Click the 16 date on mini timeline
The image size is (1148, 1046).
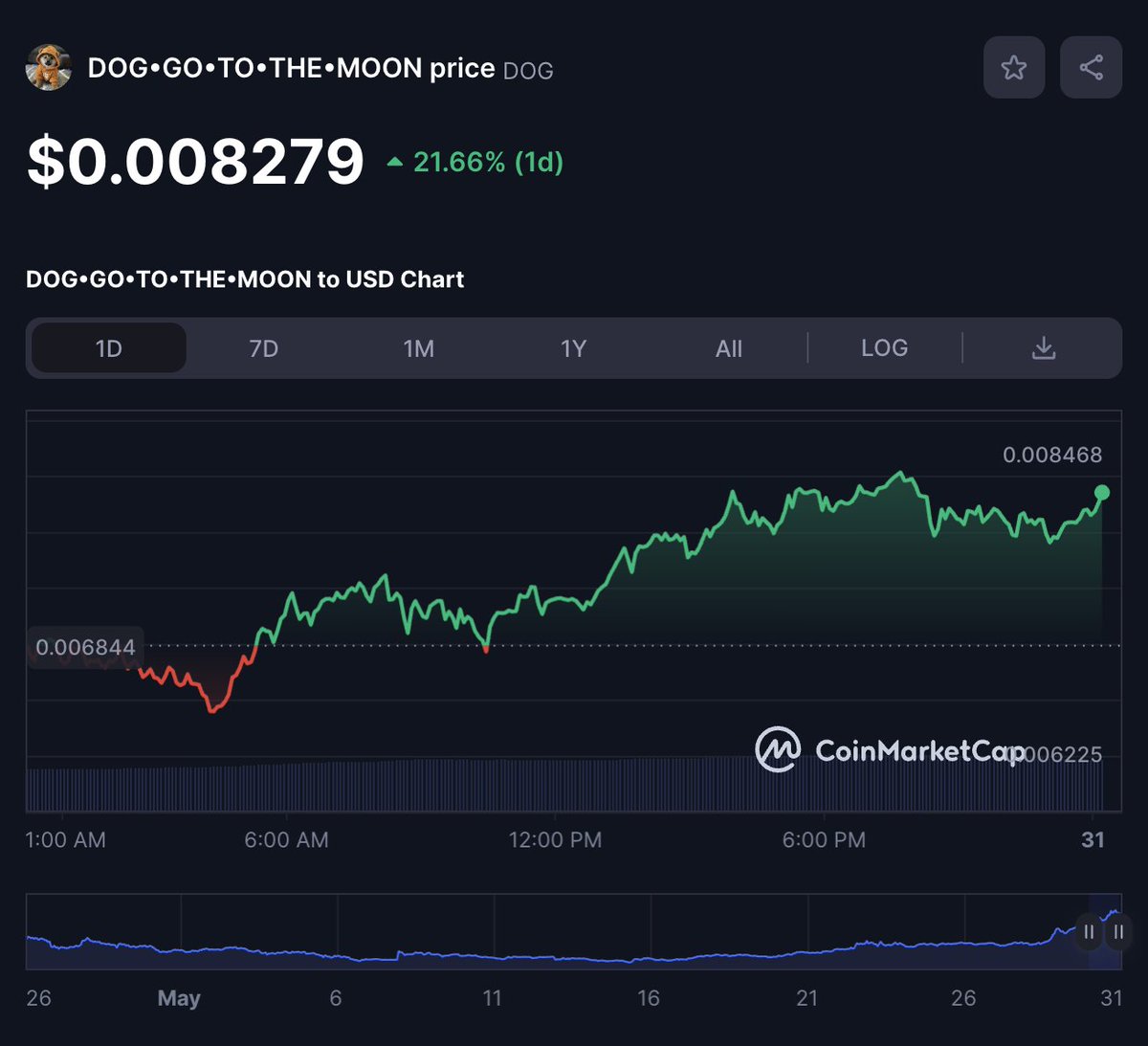649,998
